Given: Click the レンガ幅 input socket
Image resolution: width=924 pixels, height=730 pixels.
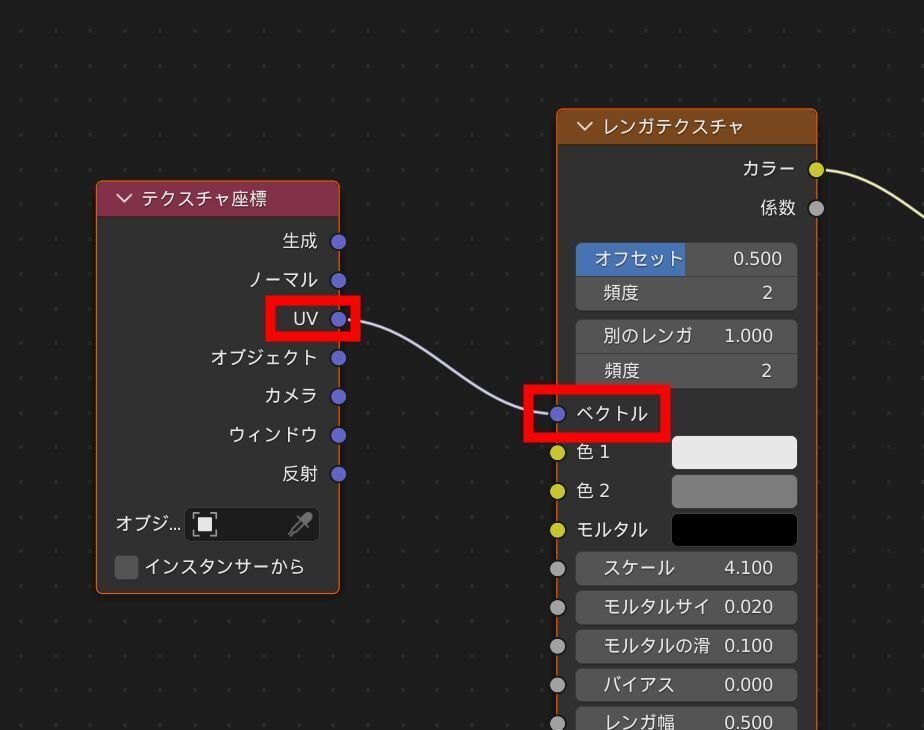Looking at the screenshot, I should click(557, 723).
